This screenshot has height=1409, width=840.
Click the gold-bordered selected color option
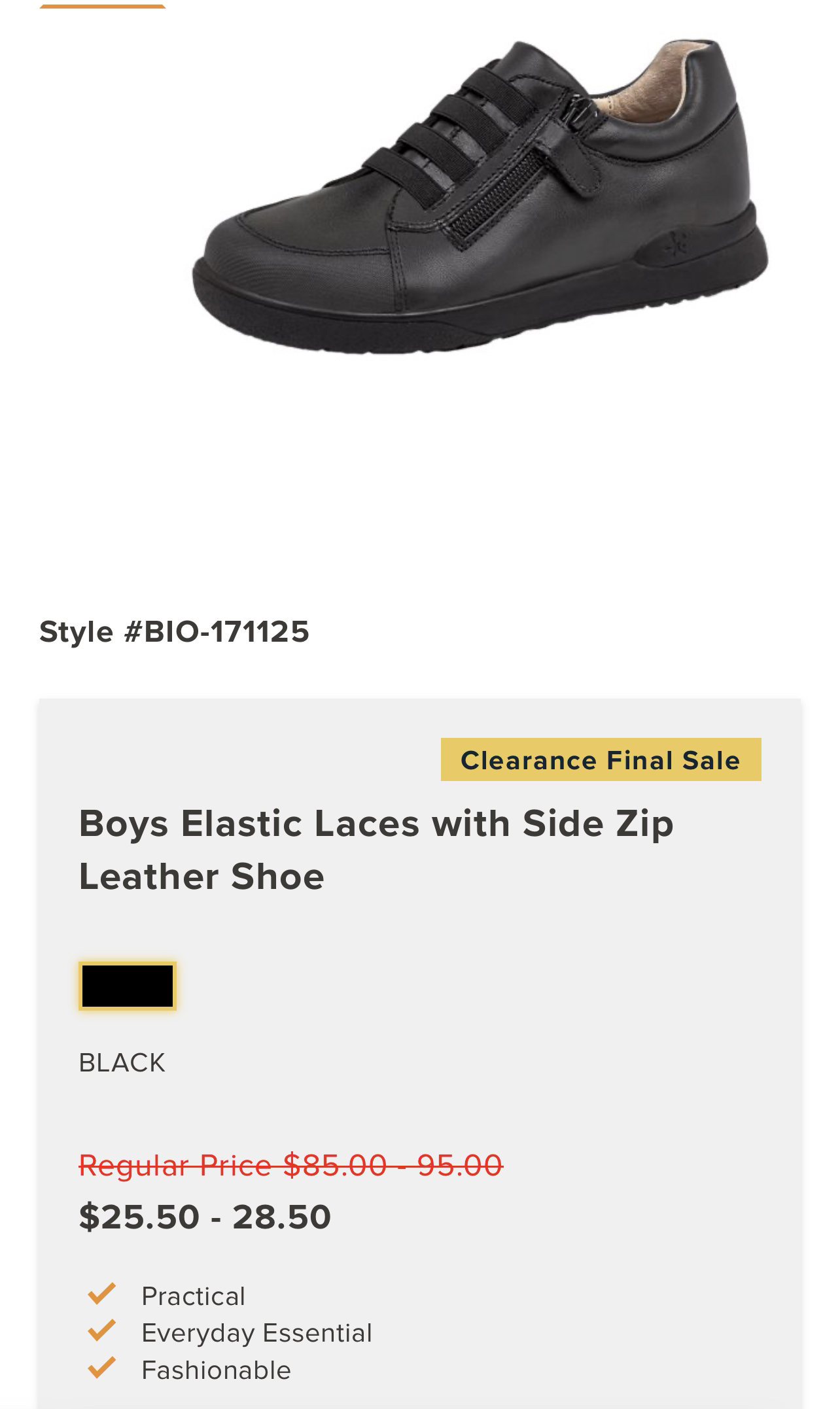tap(128, 988)
